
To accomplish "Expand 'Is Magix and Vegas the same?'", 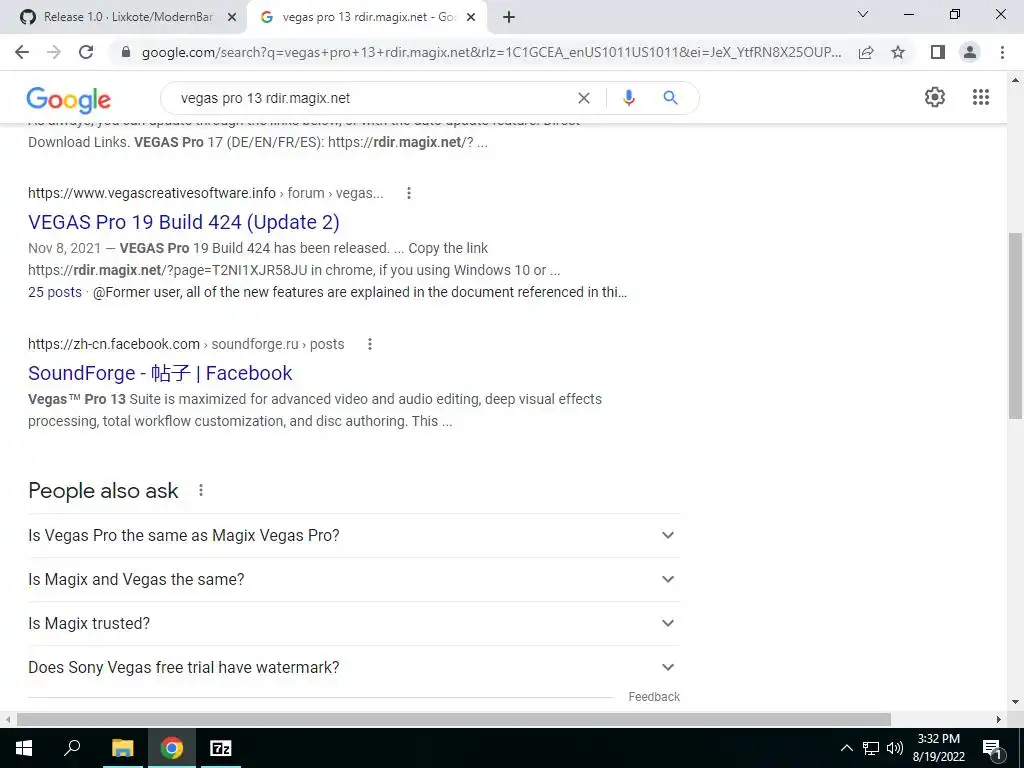I will (x=353, y=579).
